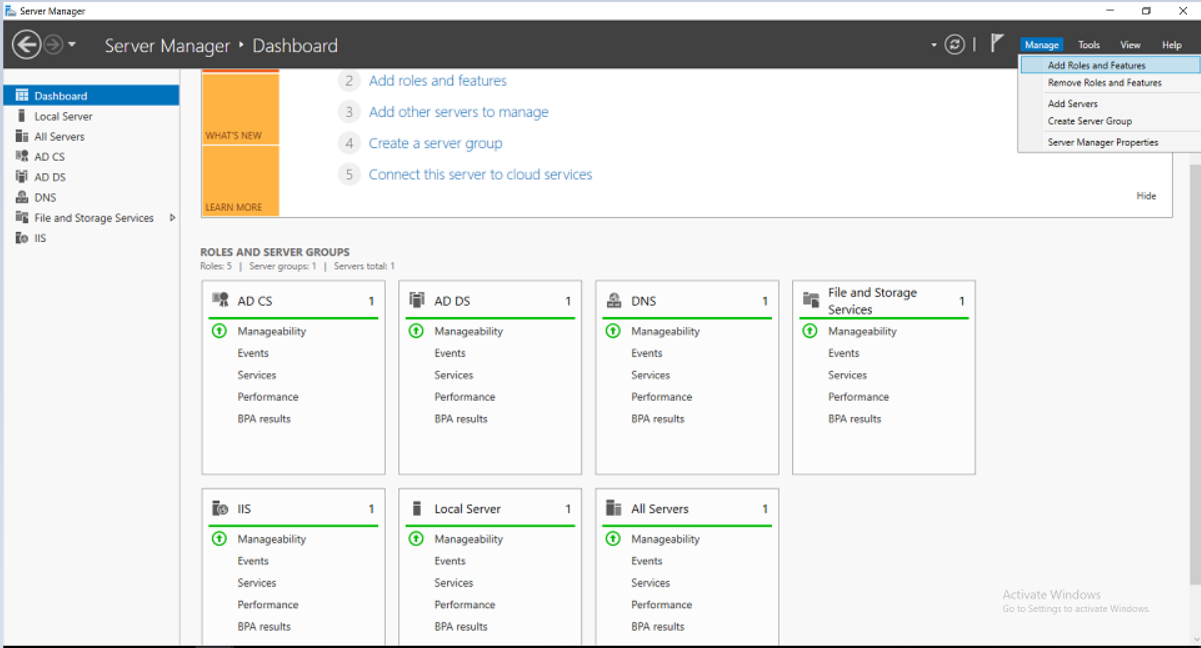Click Local Server Manageability status icon
Image resolution: width=1201 pixels, height=648 pixels.
416,539
